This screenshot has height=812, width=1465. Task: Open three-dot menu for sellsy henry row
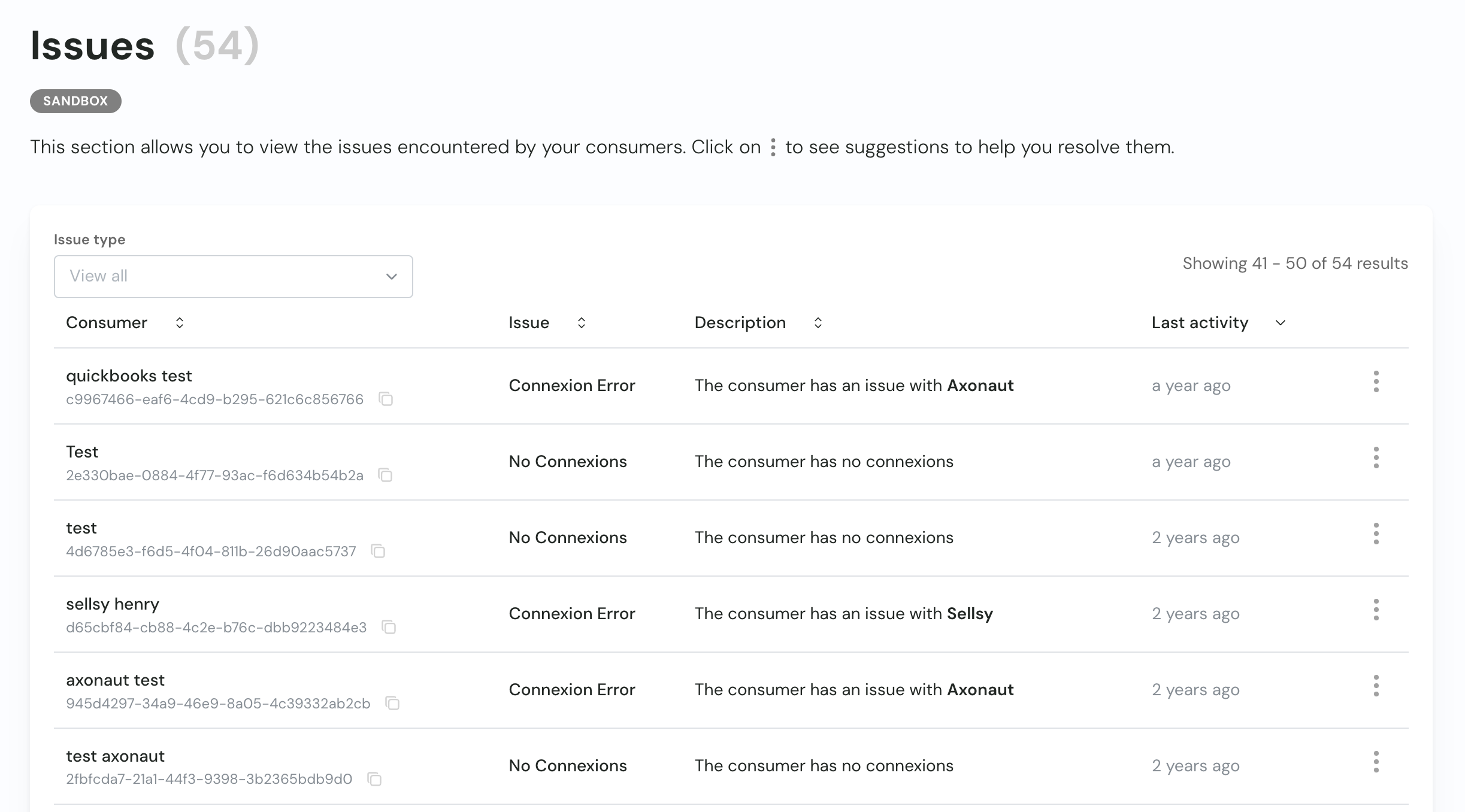click(x=1376, y=610)
